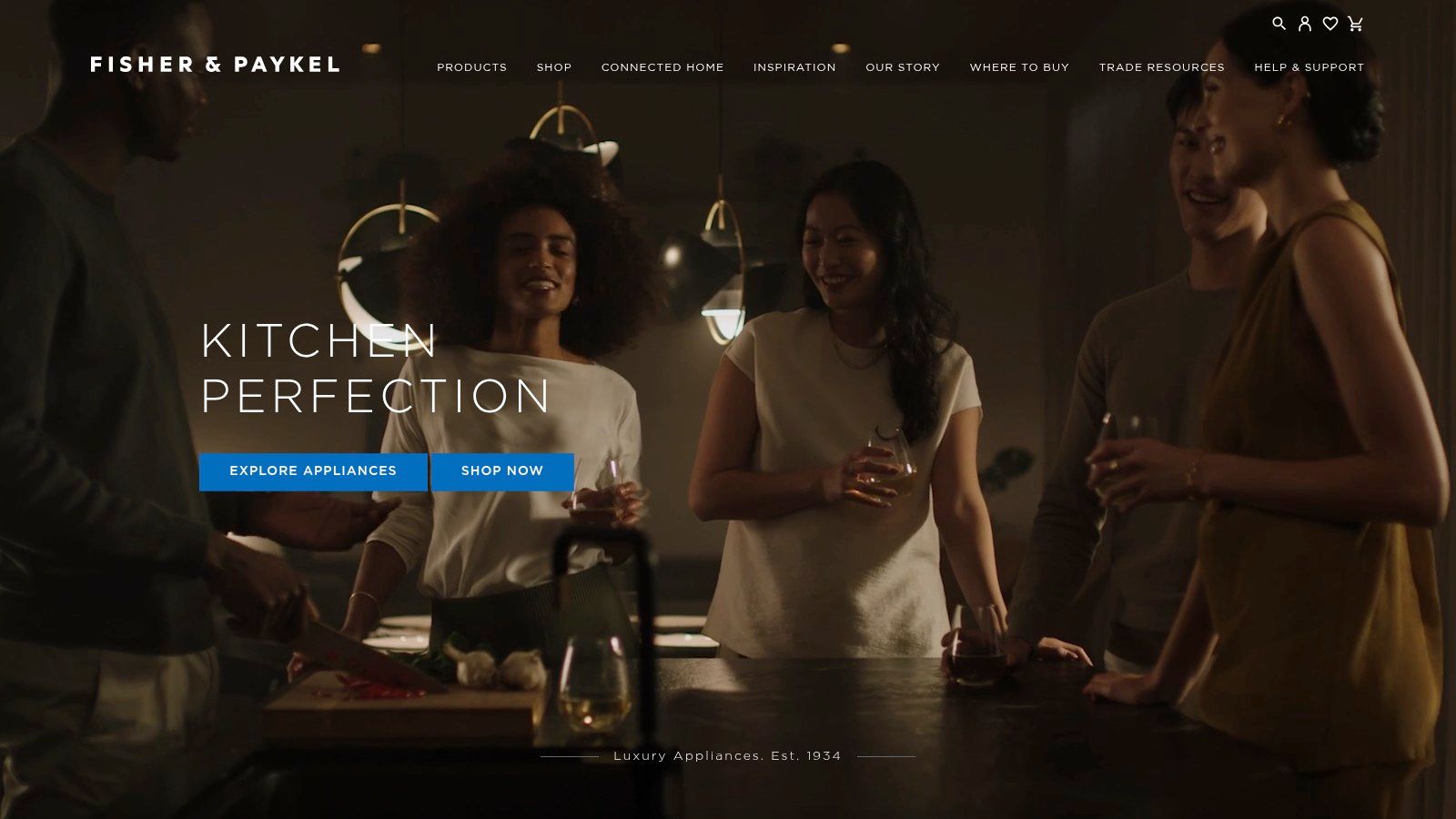Open the Inspiration menu item

tap(794, 67)
